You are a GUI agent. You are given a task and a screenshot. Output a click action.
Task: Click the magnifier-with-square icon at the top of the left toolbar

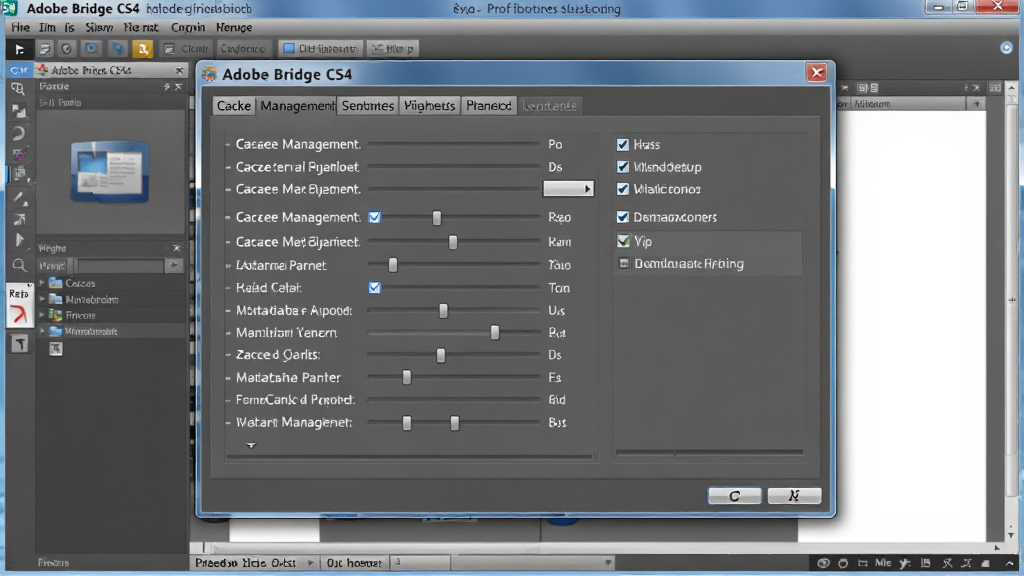pyautogui.click(x=18, y=89)
